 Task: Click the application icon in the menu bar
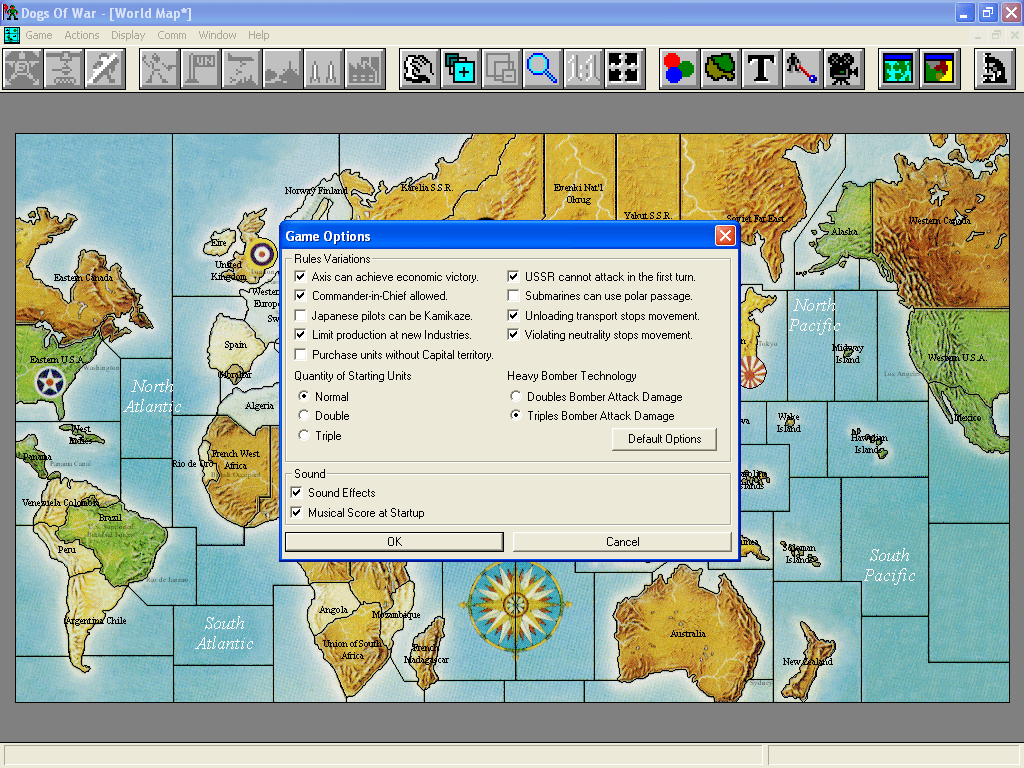12,35
